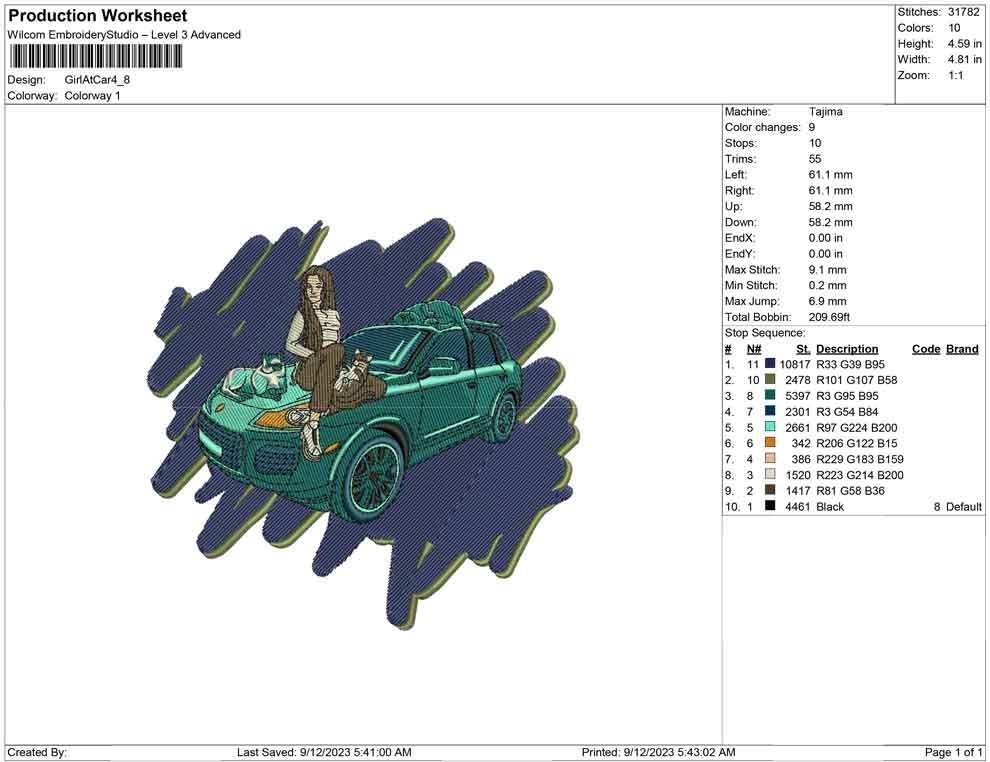Click the embroidered car design preview

pos(365,420)
